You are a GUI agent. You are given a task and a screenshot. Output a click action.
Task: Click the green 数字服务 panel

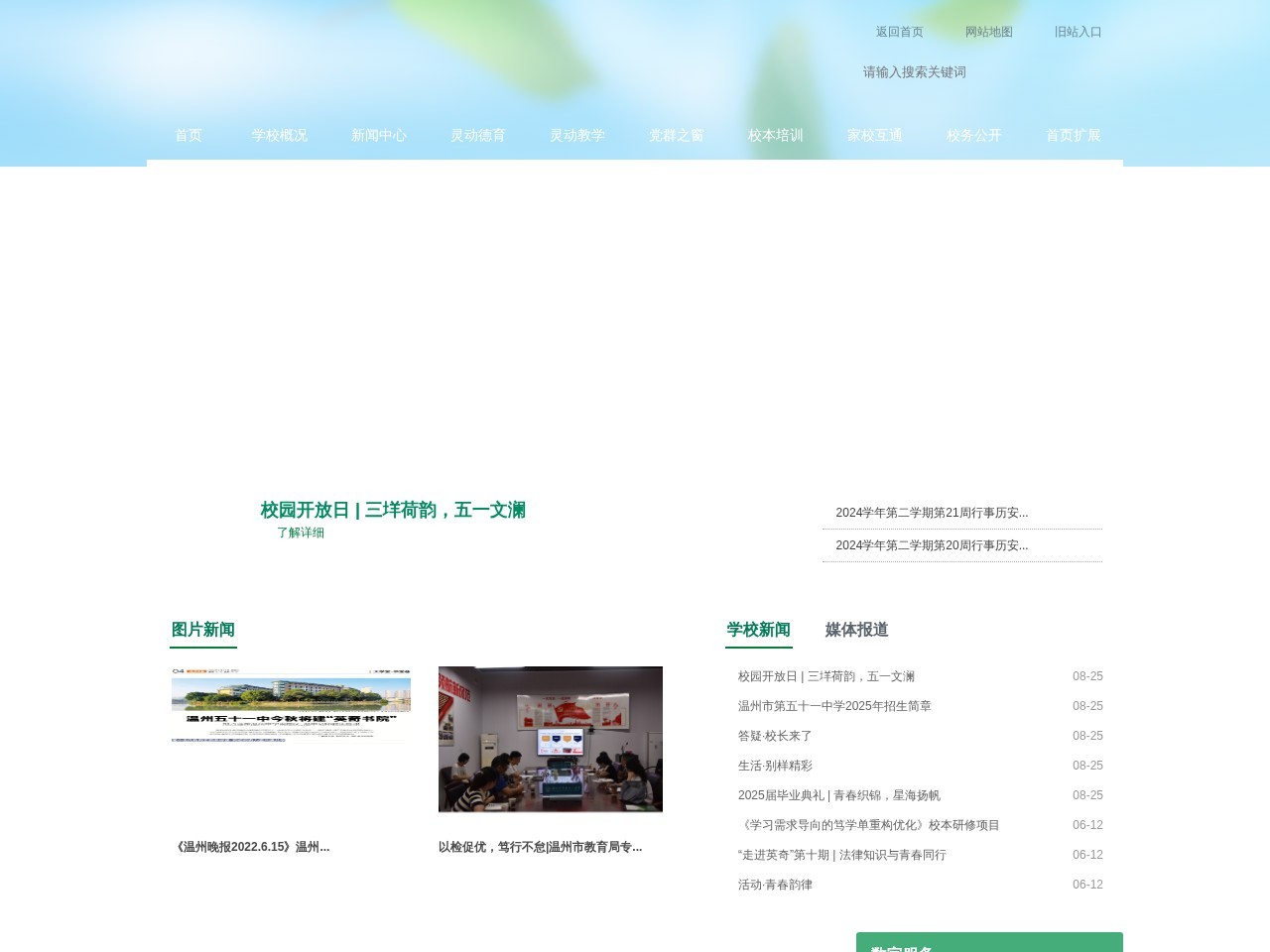click(x=989, y=942)
